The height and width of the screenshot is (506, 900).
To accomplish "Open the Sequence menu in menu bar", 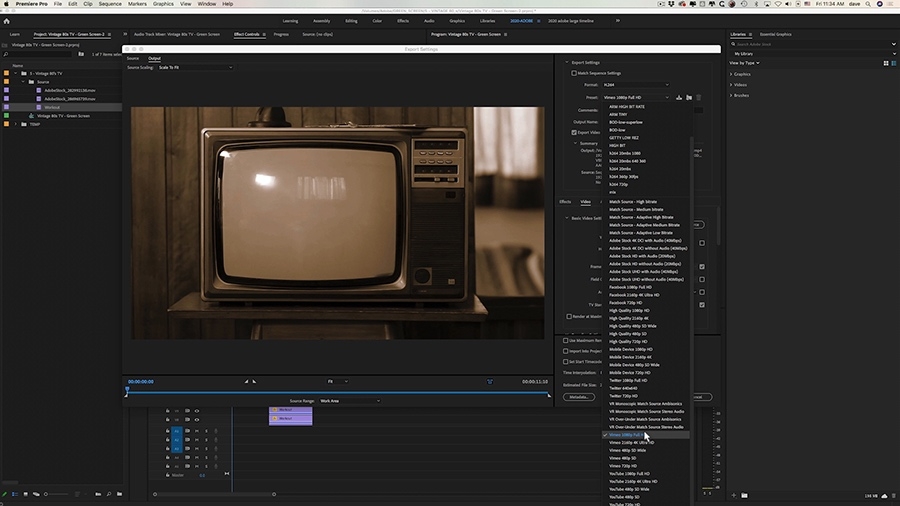I will [x=110, y=4].
